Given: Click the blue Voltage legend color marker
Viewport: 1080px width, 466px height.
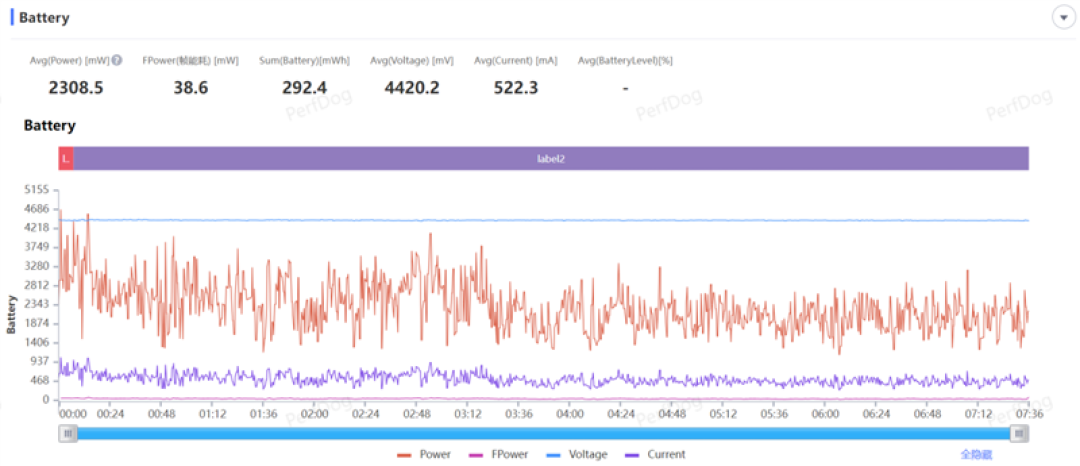Looking at the screenshot, I should pos(553,455).
